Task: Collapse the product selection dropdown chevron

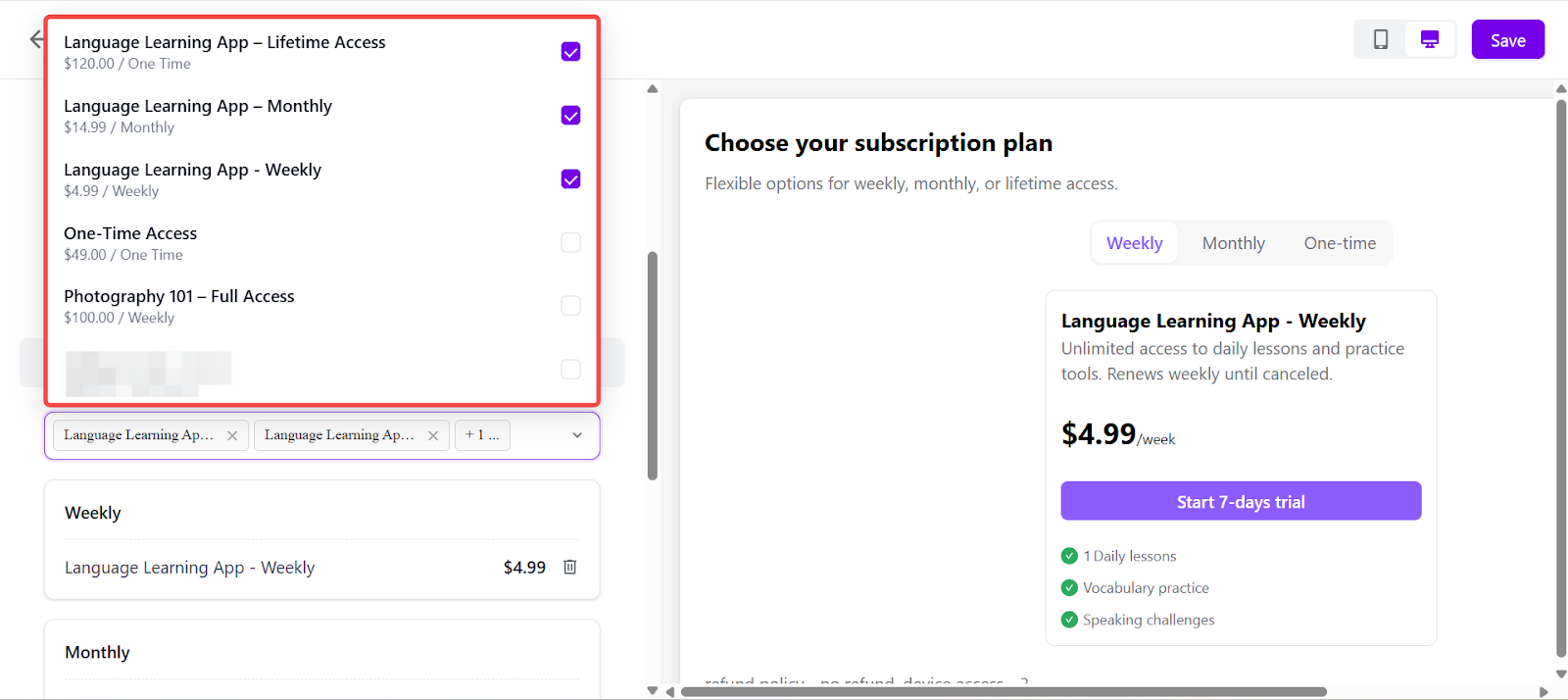Action: point(577,435)
